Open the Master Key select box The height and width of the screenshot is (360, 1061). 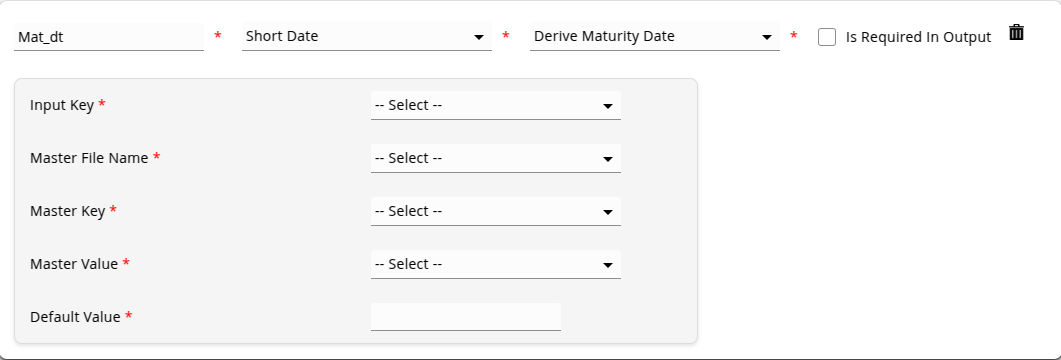coord(495,211)
